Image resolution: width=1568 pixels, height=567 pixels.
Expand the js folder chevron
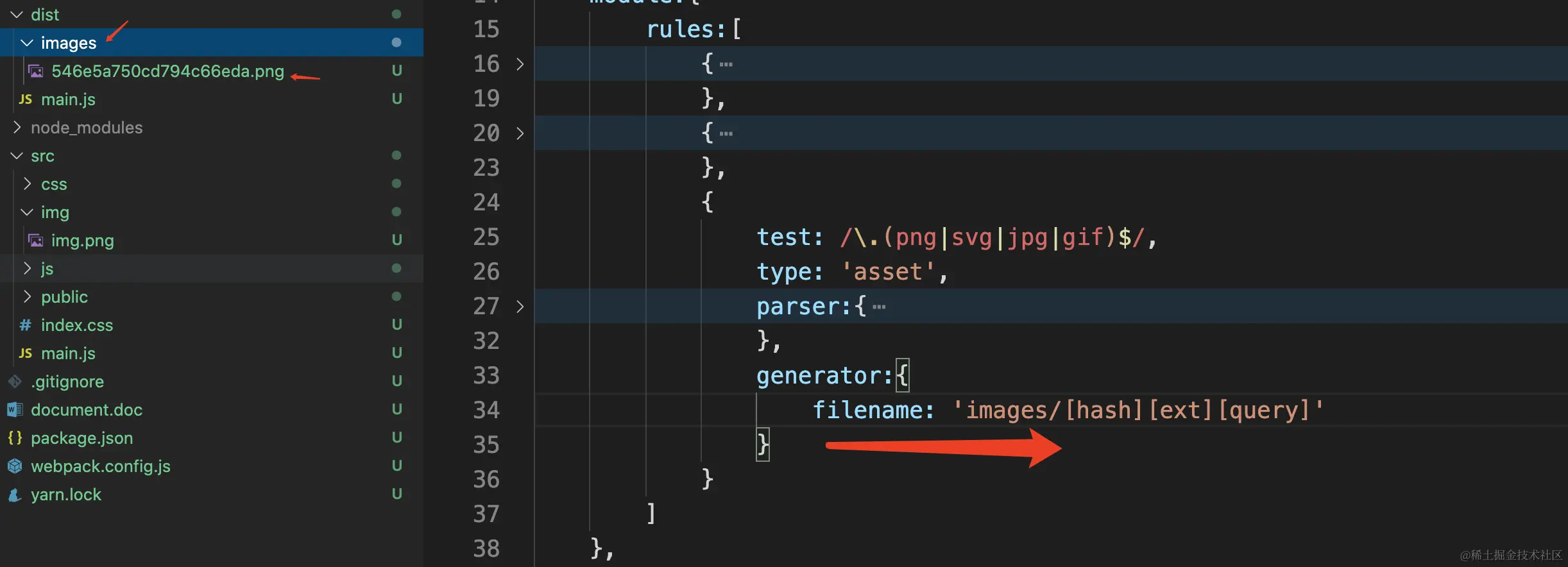pos(27,268)
